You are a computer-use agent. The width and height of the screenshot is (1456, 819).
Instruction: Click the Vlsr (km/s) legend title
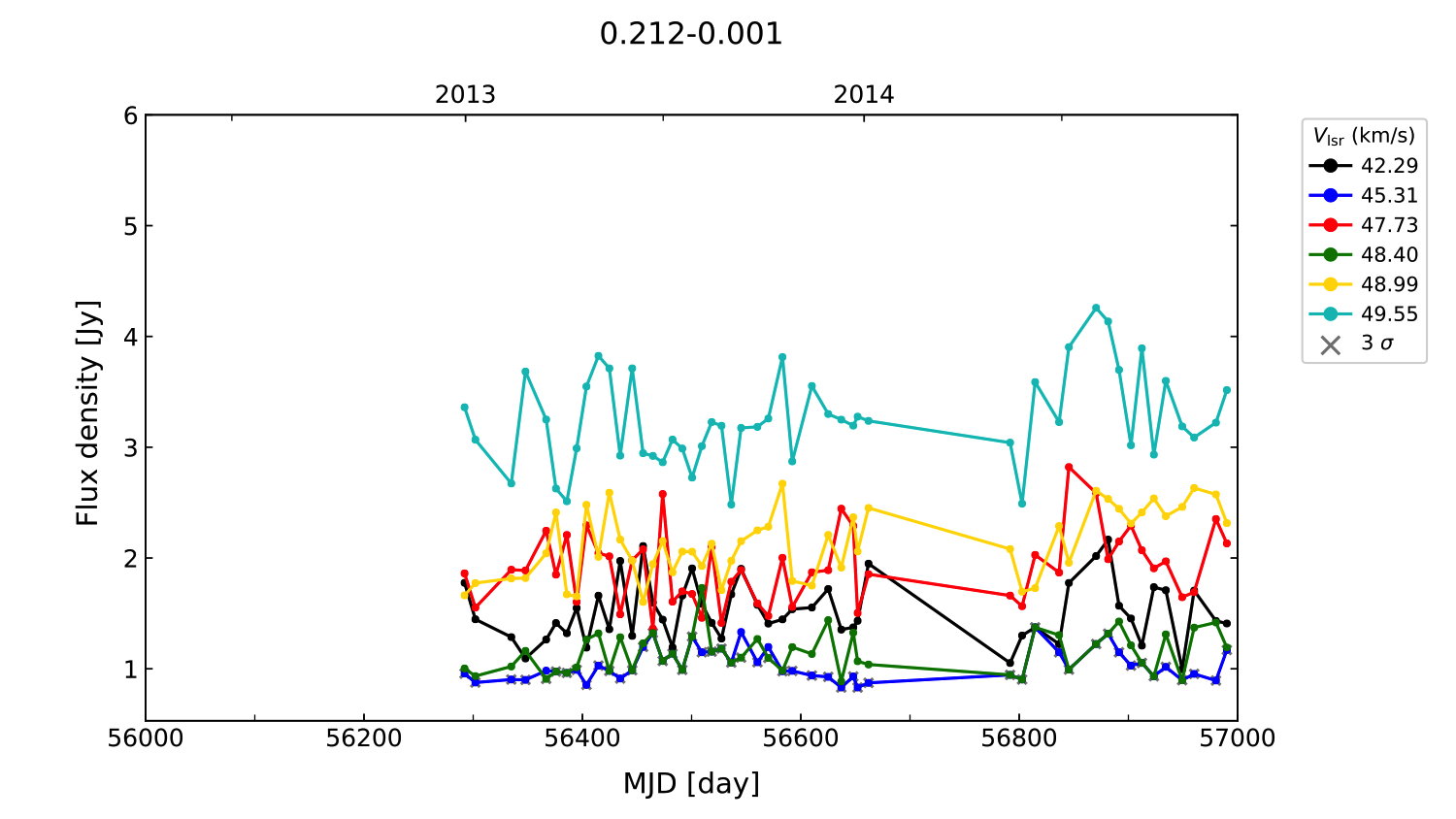1364,136
